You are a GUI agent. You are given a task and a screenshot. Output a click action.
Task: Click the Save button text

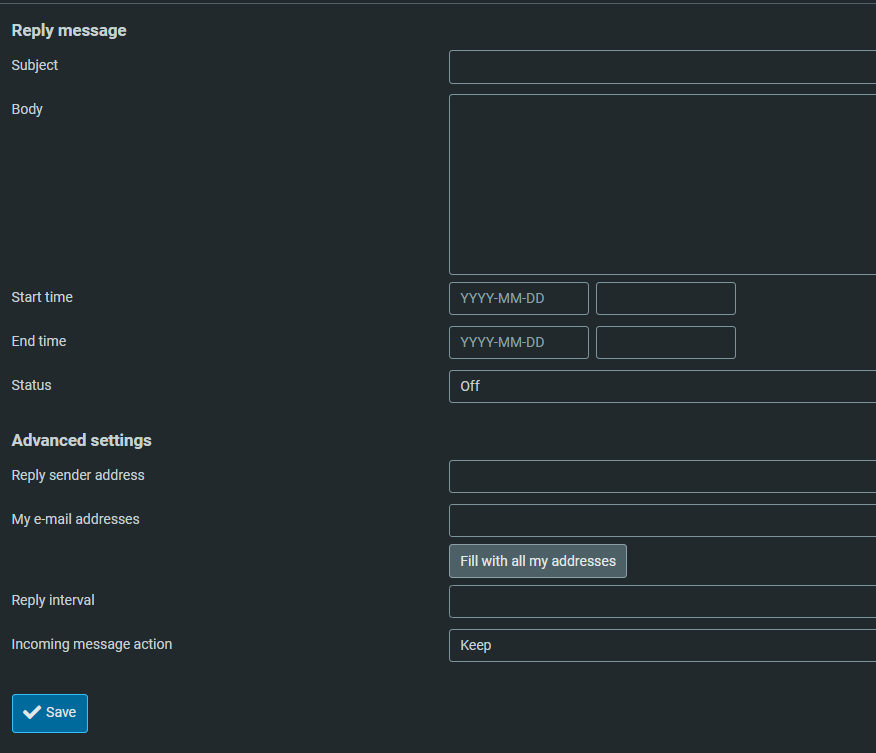pos(61,713)
